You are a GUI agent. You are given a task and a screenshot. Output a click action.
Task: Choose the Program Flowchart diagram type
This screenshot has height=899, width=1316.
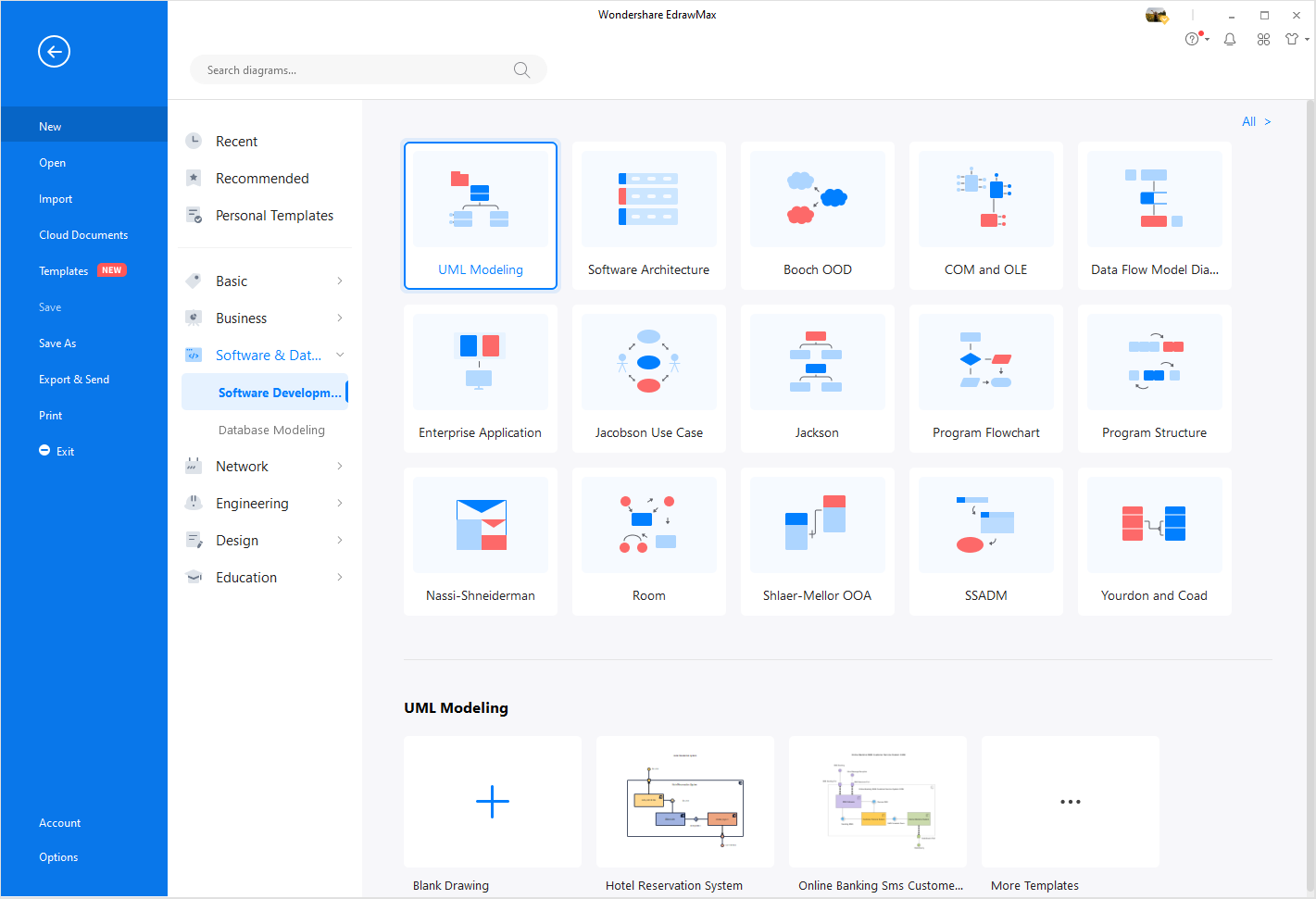(x=986, y=379)
